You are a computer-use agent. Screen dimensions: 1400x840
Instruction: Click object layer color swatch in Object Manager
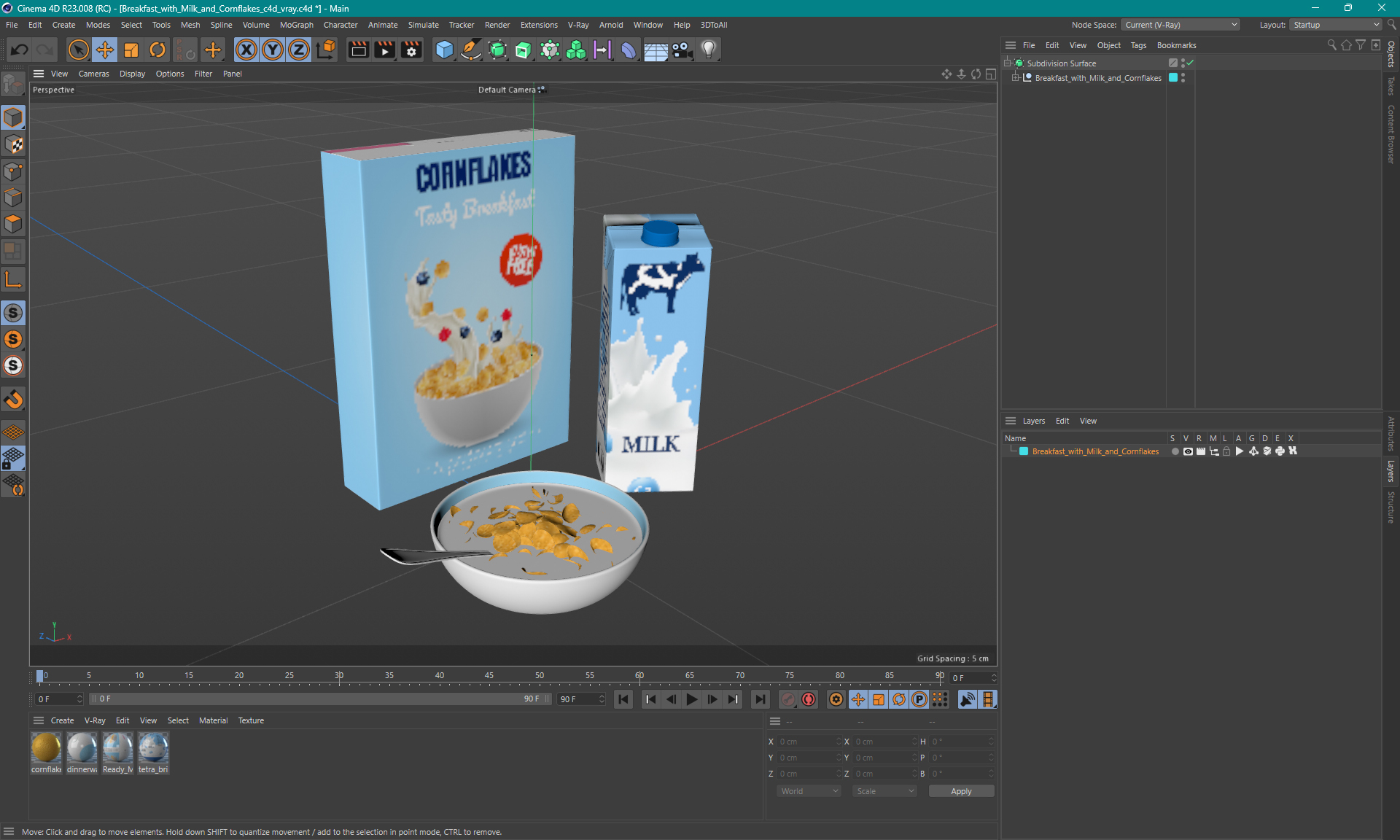(1173, 77)
